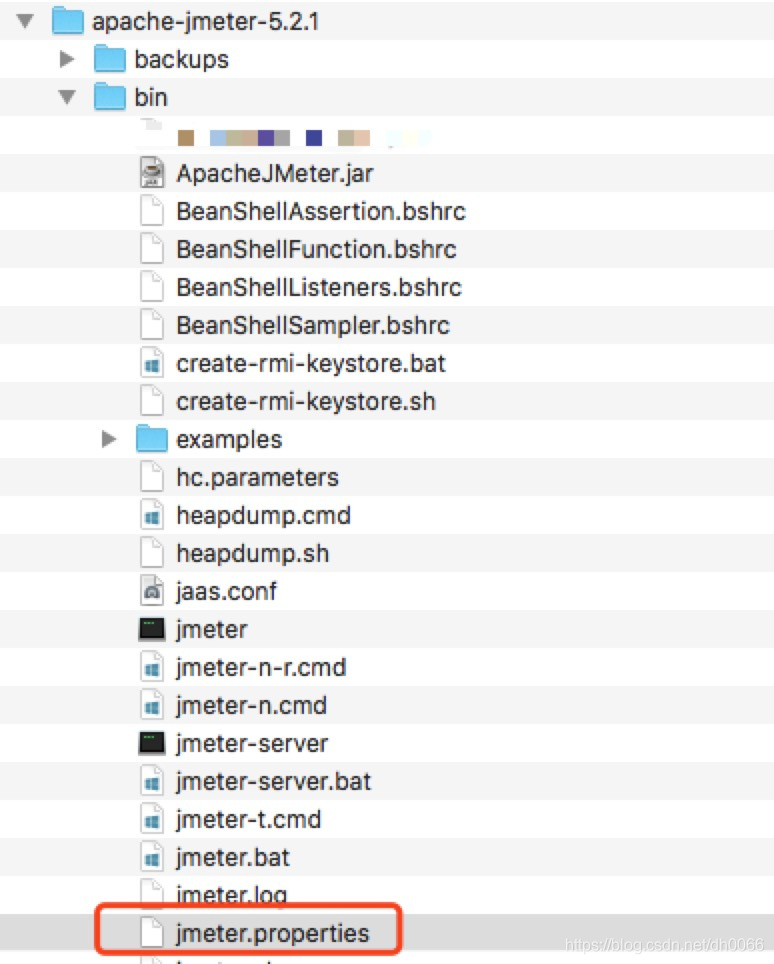Select the jmeter.properties file name

click(272, 934)
